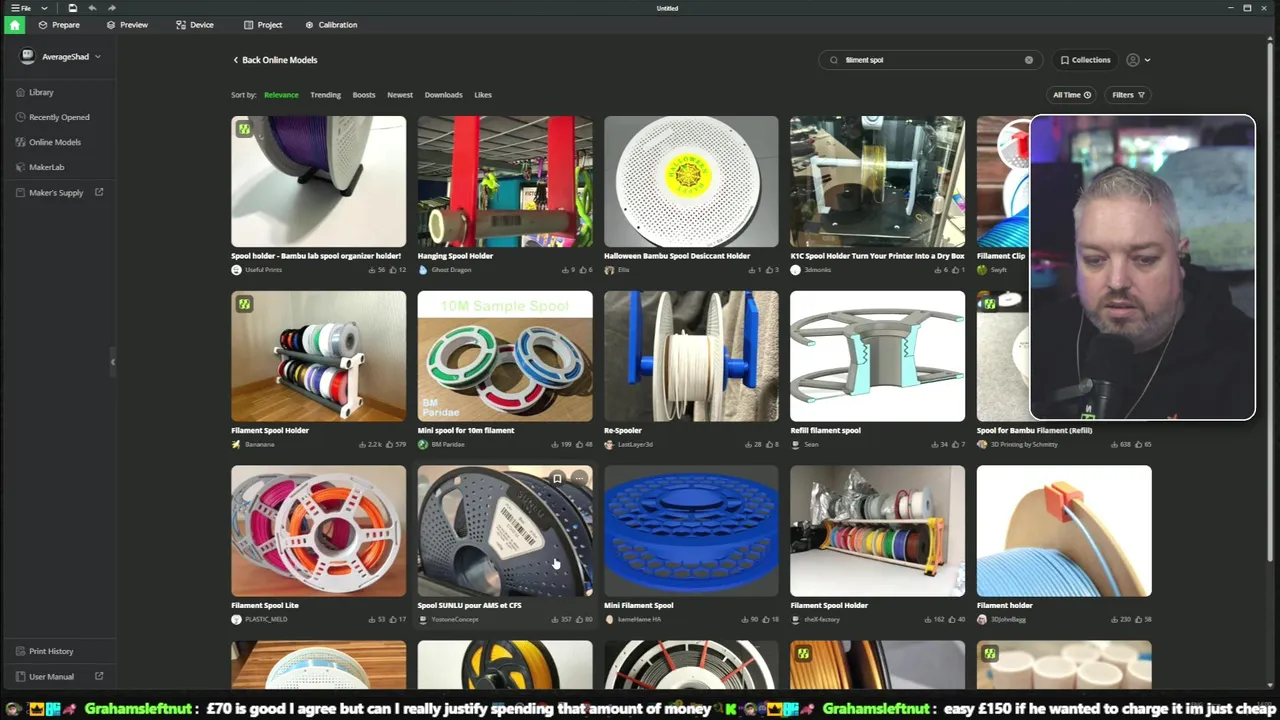Open Mini Filament Spool thumbnail
The image size is (1280, 720).
(x=691, y=531)
